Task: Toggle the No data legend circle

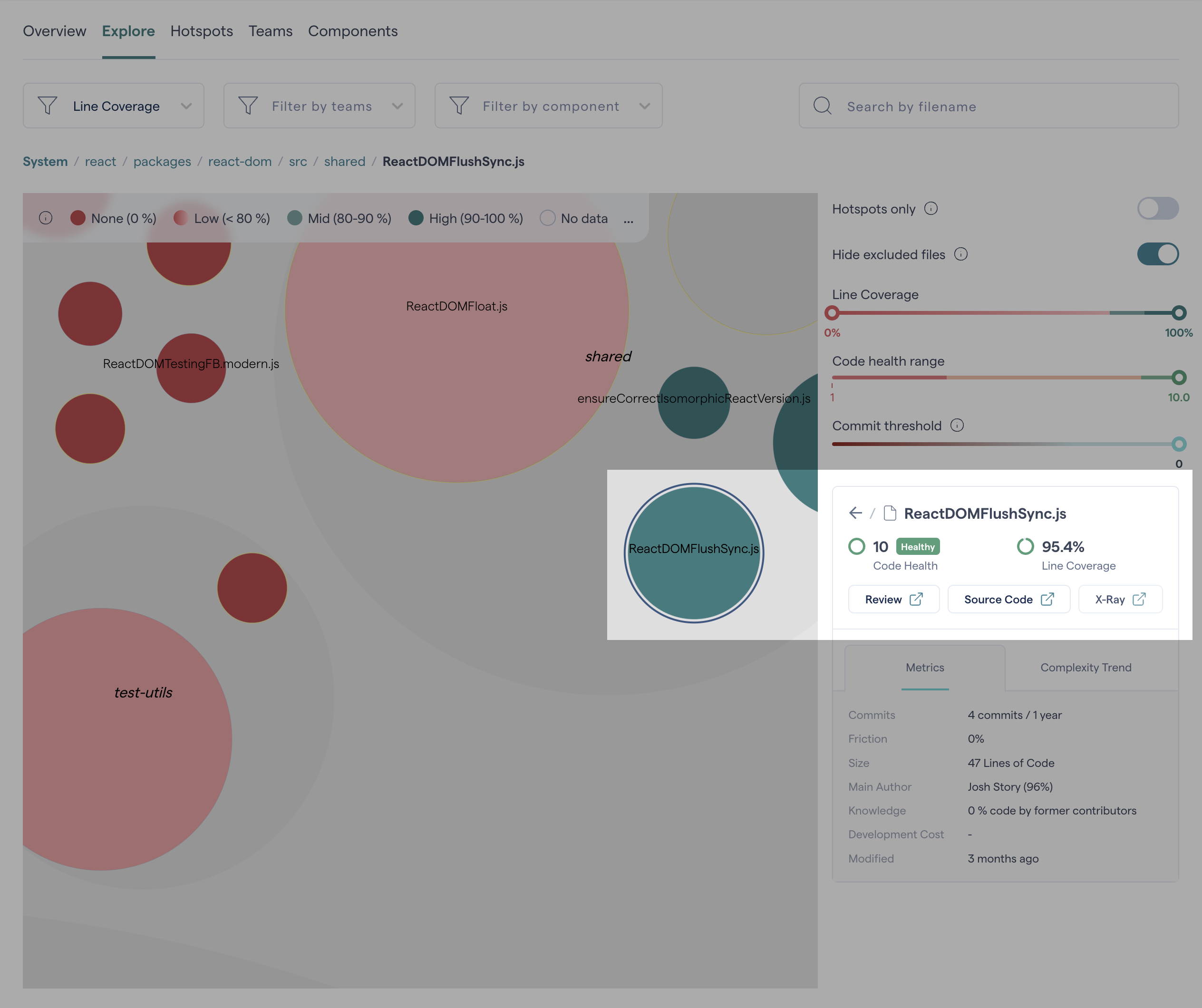Action: 547,218
